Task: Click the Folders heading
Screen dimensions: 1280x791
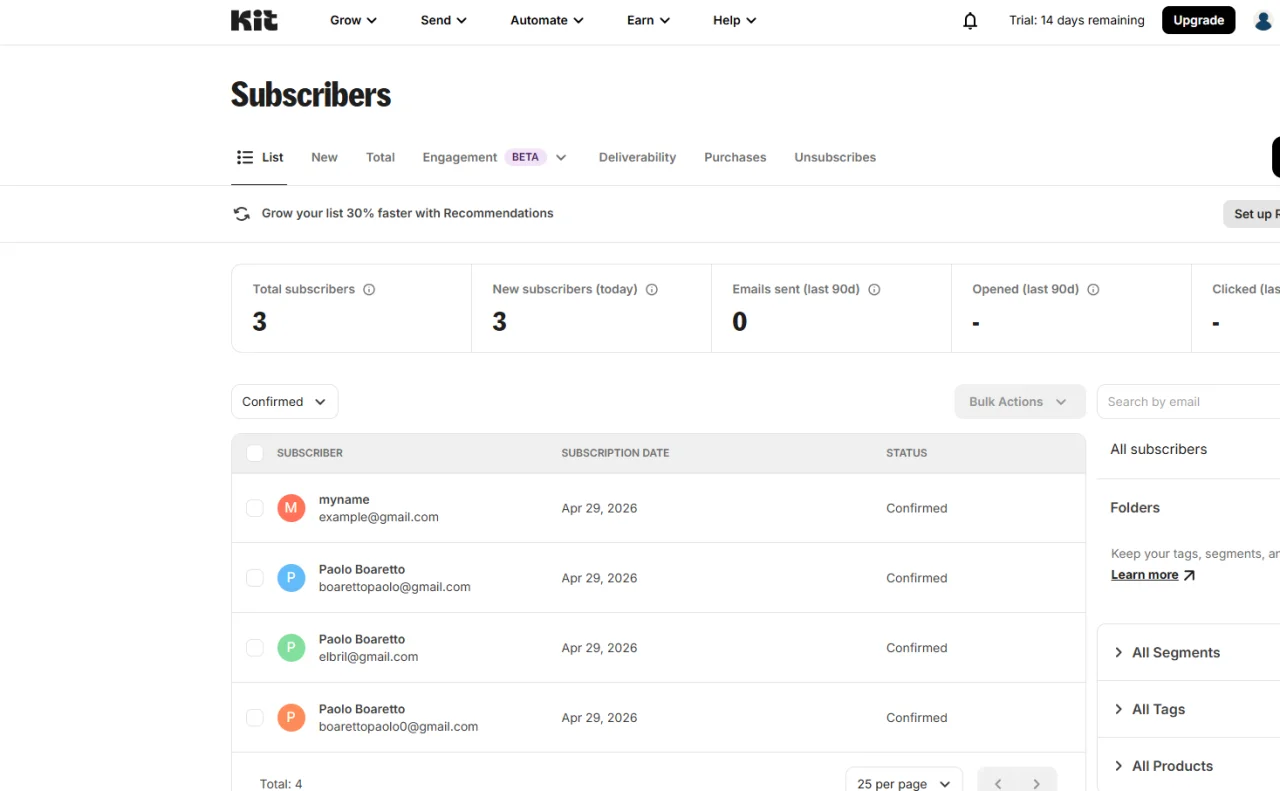Action: 1135,508
